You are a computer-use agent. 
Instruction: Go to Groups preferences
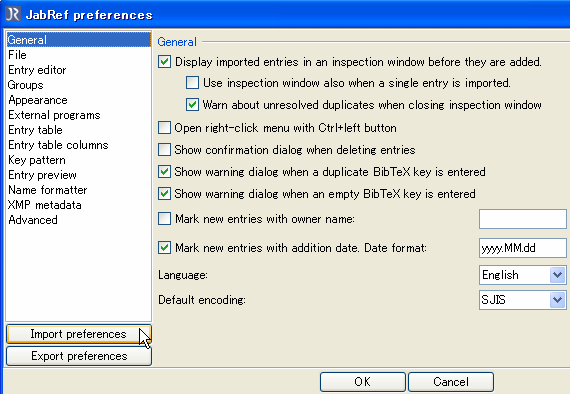tap(79, 85)
